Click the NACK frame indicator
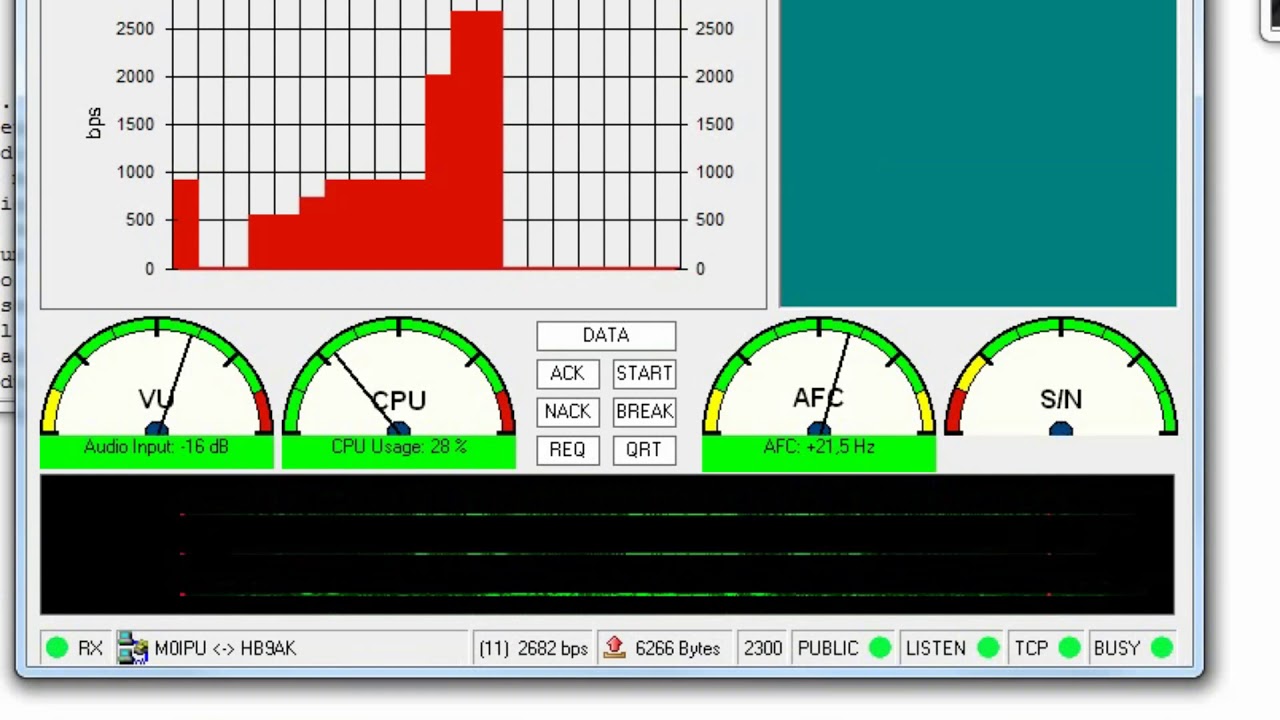 [567, 412]
